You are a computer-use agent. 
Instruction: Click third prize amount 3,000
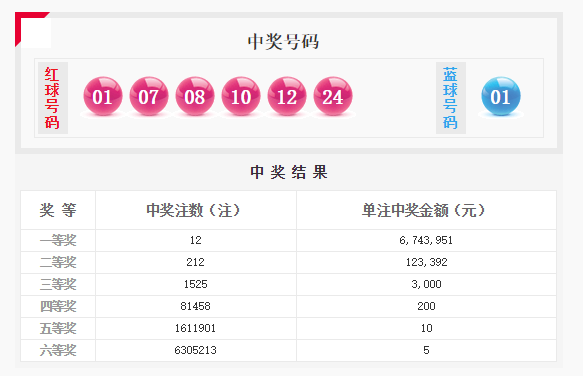[426, 284]
